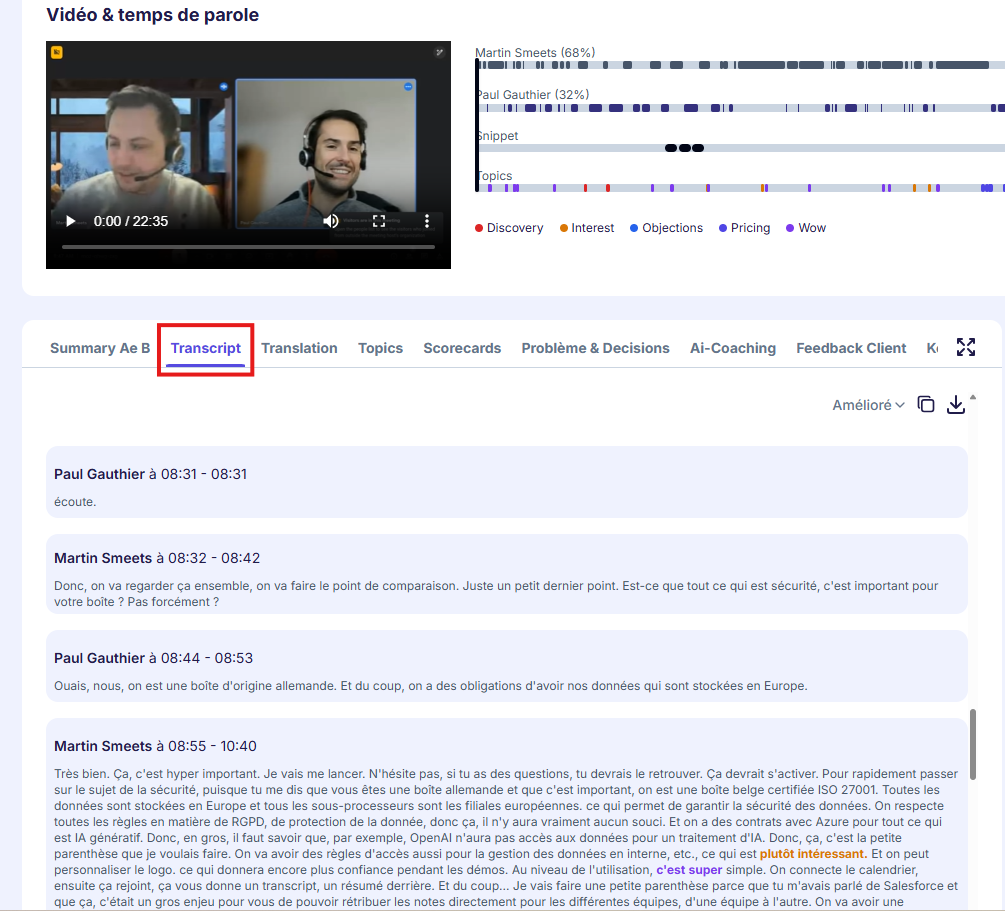Open the Amélioré dropdown
The image size is (1005, 911).
pos(868,405)
